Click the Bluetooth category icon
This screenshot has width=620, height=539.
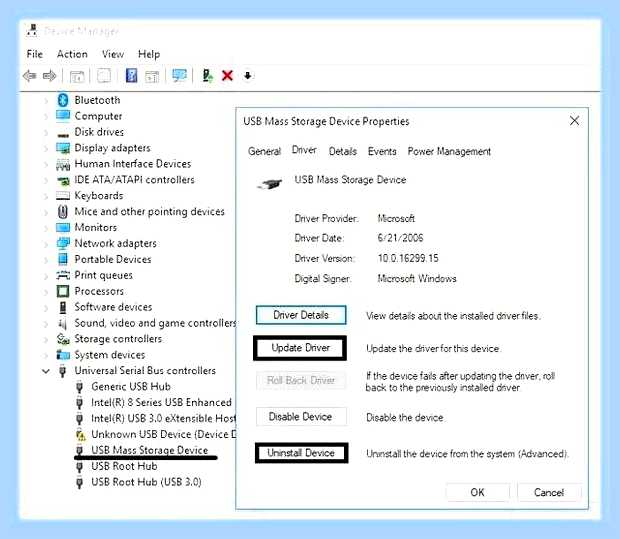tap(63, 100)
